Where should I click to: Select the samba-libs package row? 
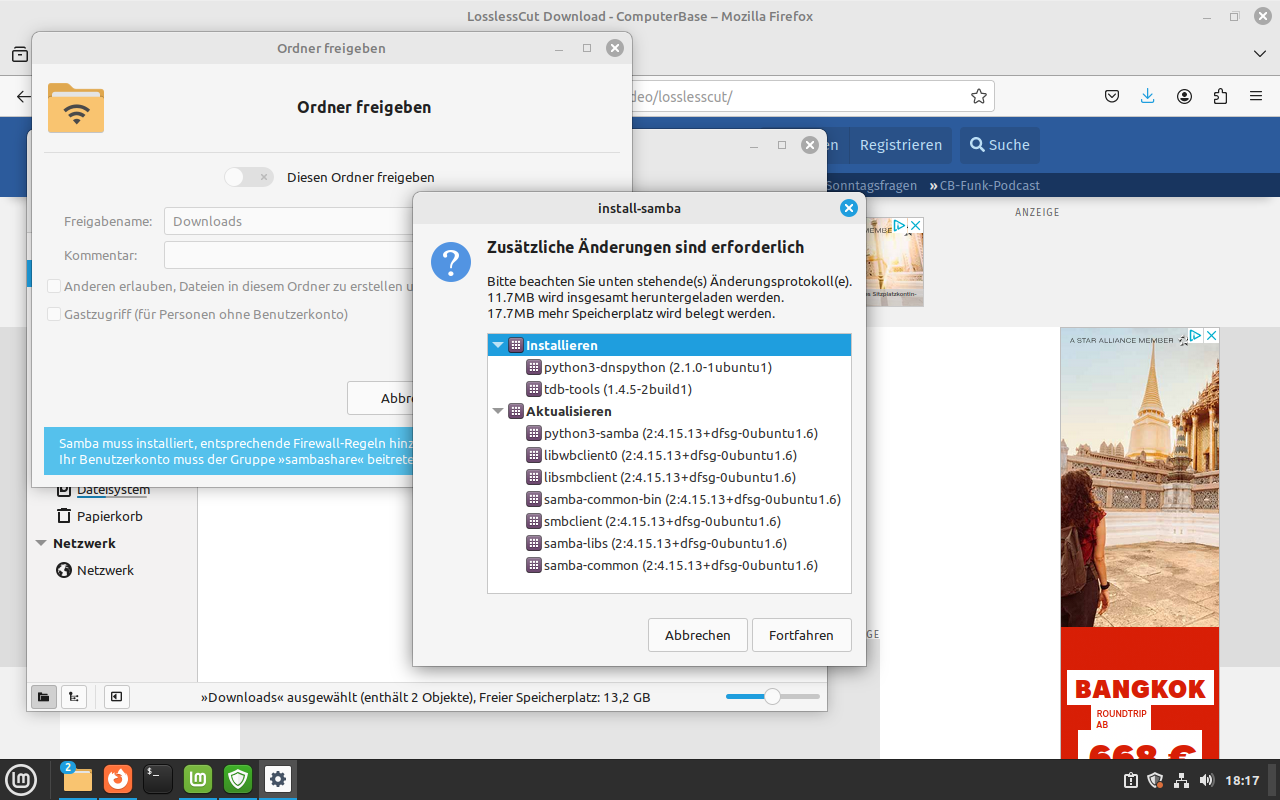669,543
